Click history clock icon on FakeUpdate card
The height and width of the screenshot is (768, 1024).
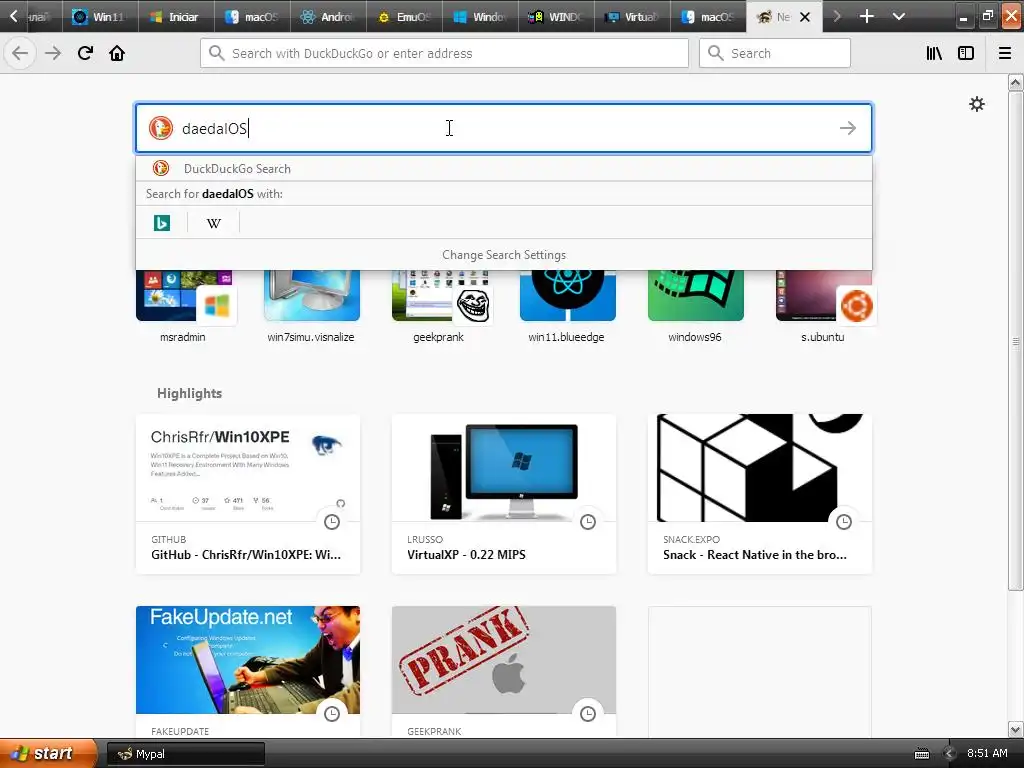point(332,714)
